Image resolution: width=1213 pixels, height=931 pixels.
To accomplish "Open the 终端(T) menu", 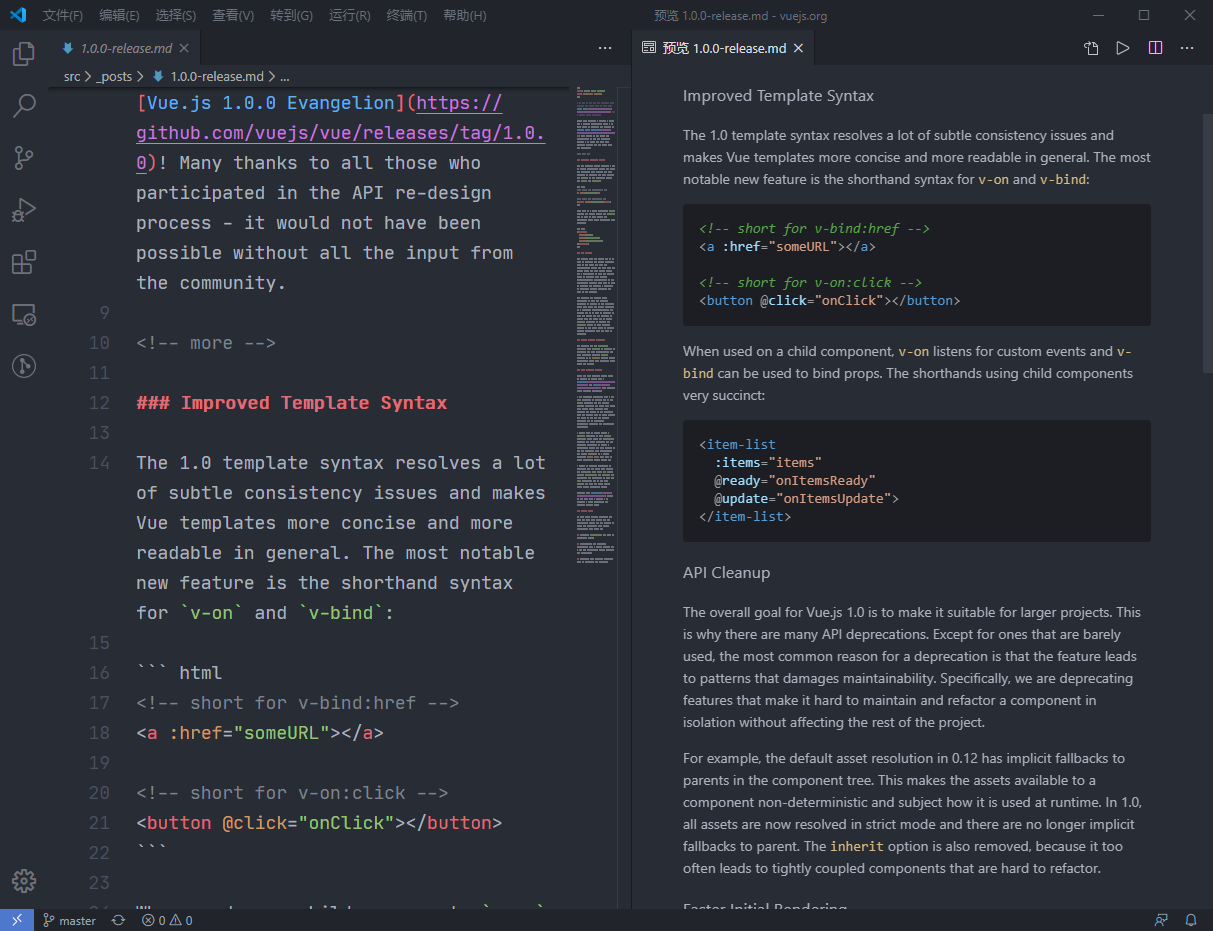I will pos(406,15).
